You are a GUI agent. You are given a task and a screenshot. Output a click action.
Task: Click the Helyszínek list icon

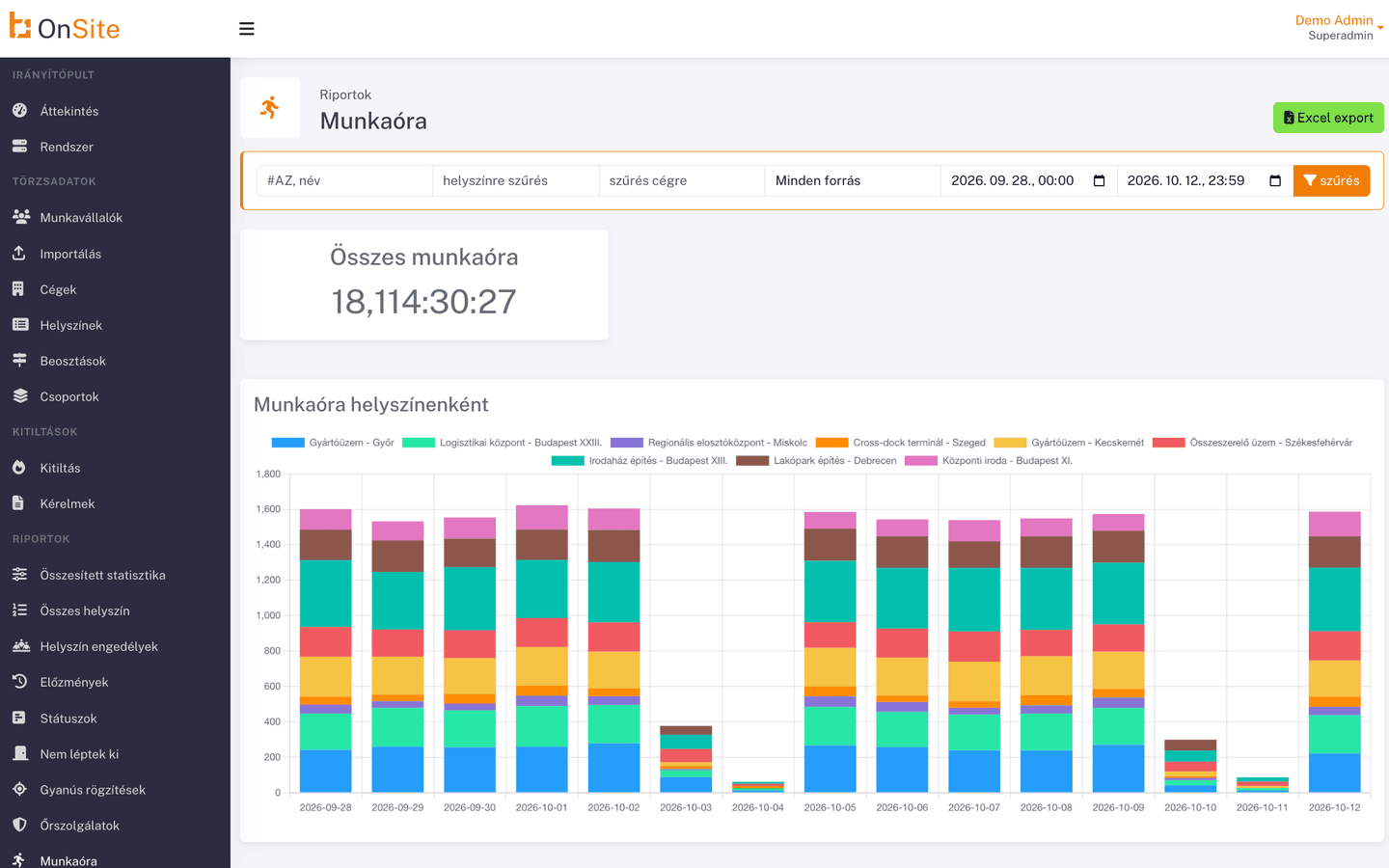pyautogui.click(x=19, y=324)
